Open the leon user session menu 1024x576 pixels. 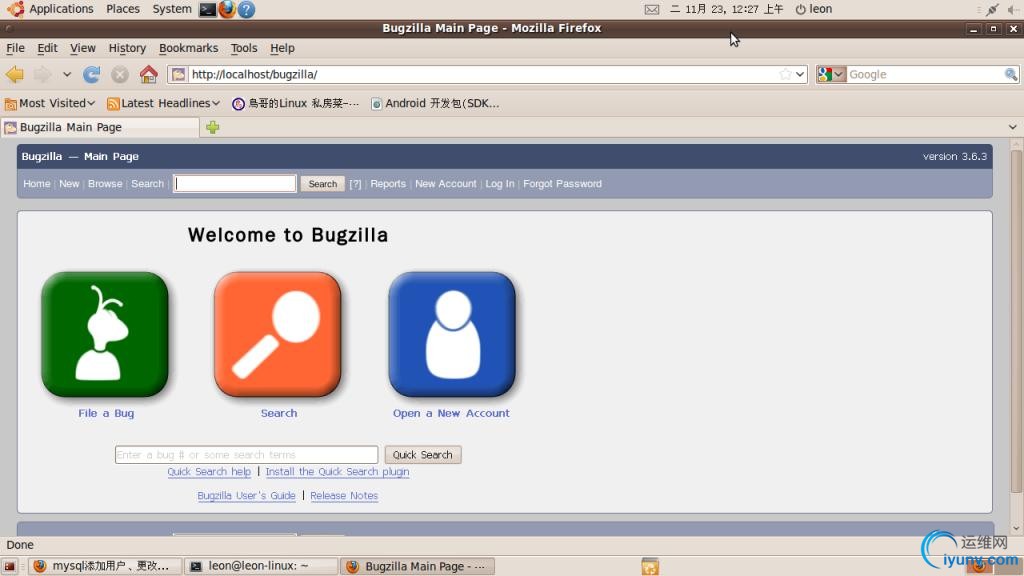pos(814,9)
